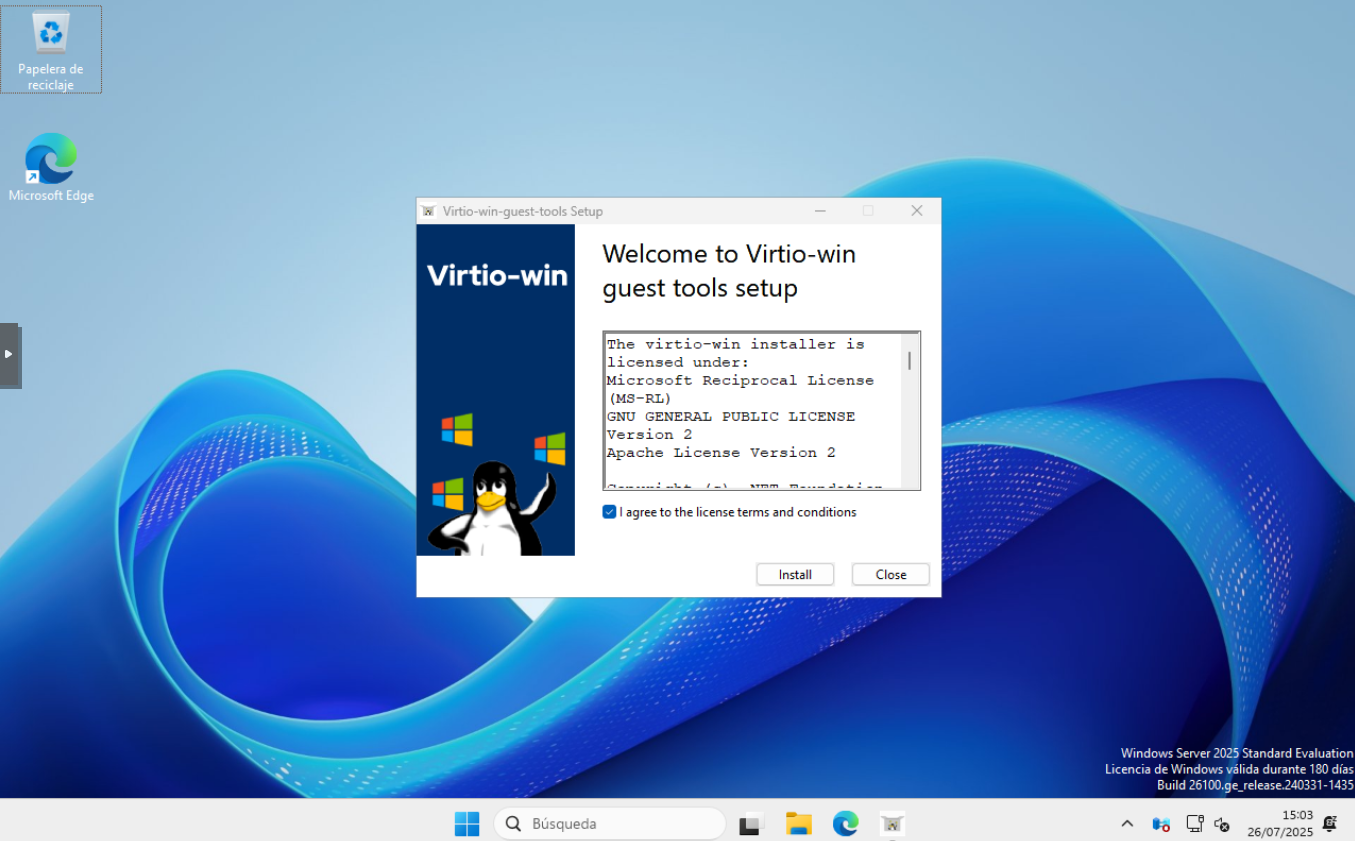This screenshot has height=841, width=1355.
Task: Select the Virtio-win installer taskbar icon
Action: pos(892,824)
